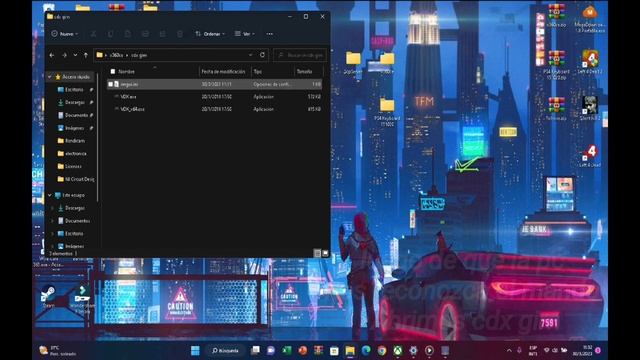Screen dimensions: 640x360
Task: Toggle the select-all checkbox beside Nombre
Action: click(x=113, y=71)
